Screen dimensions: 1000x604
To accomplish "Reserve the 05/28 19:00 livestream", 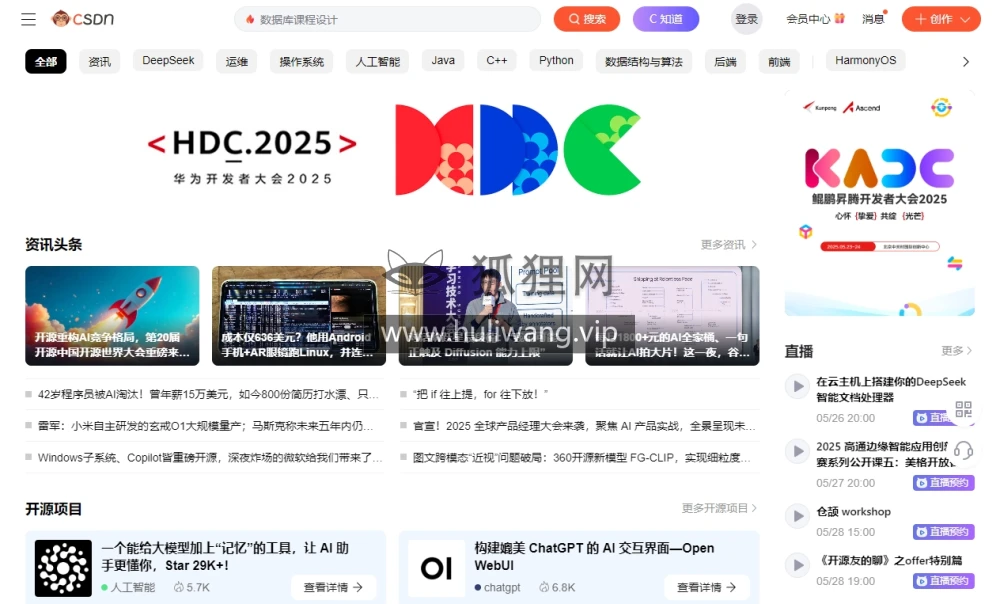I will [x=943, y=580].
